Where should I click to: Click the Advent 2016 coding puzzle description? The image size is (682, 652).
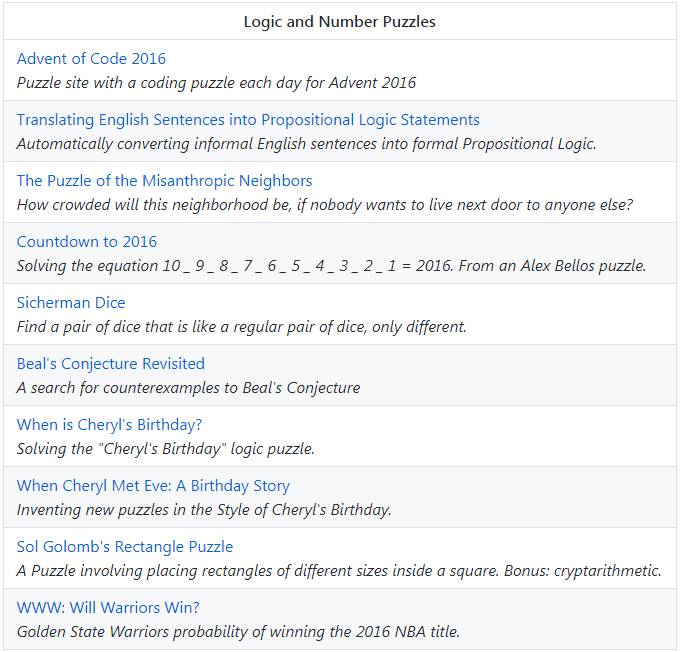216,83
